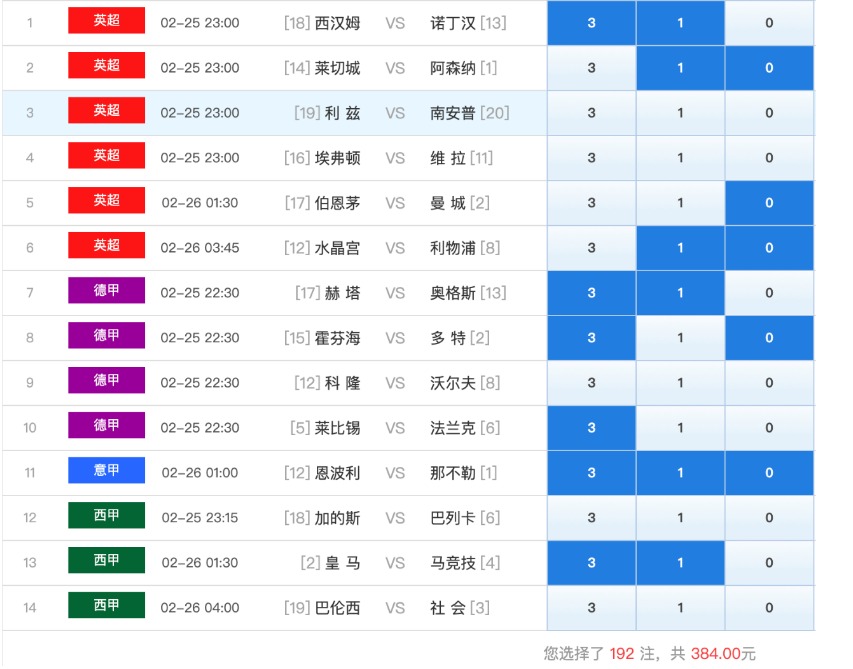Deselect result 0 for 莱切城 vs 阿森纳

pyautogui.click(x=769, y=68)
